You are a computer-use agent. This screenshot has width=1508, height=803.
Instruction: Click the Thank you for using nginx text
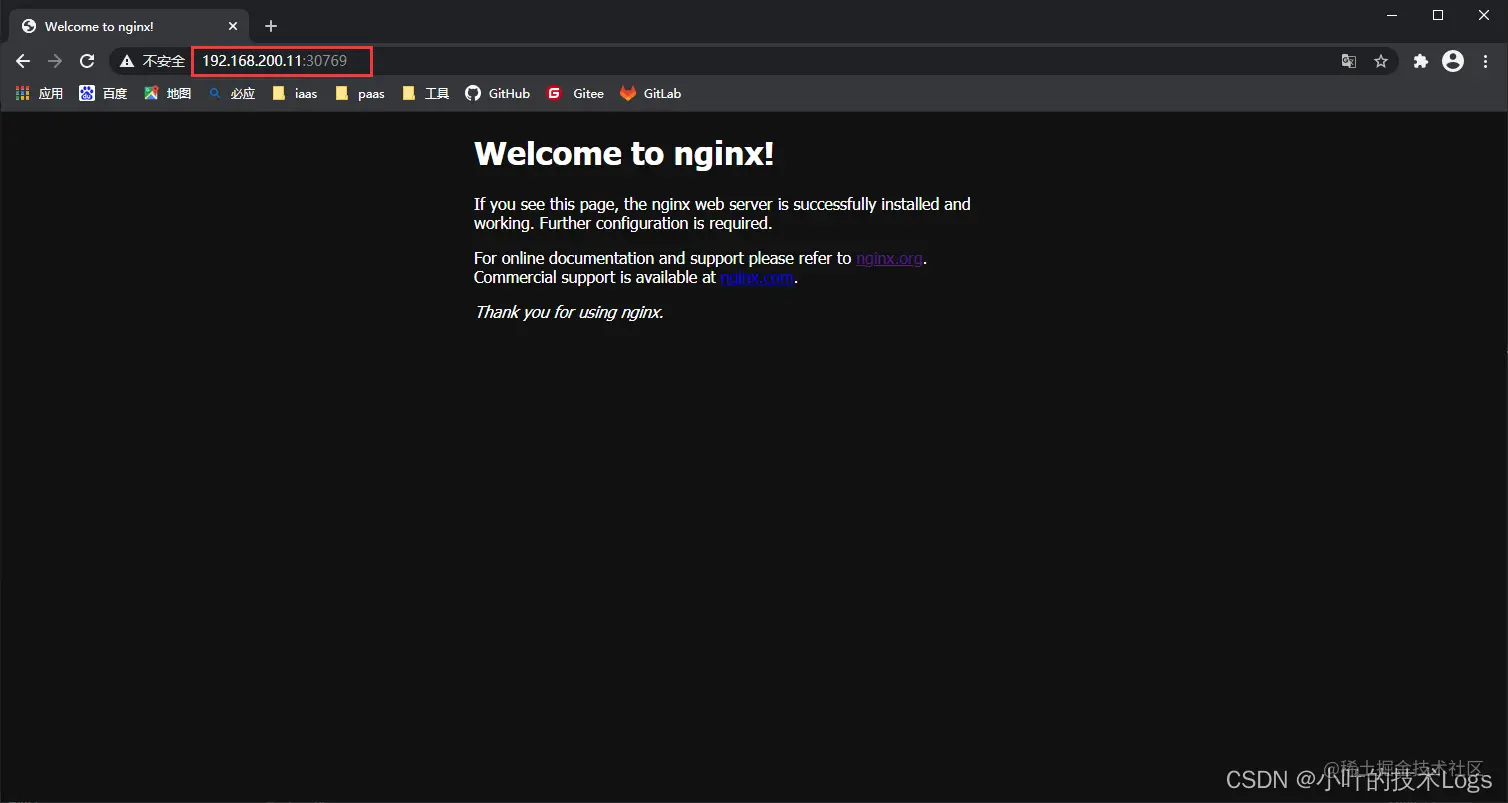coord(569,312)
